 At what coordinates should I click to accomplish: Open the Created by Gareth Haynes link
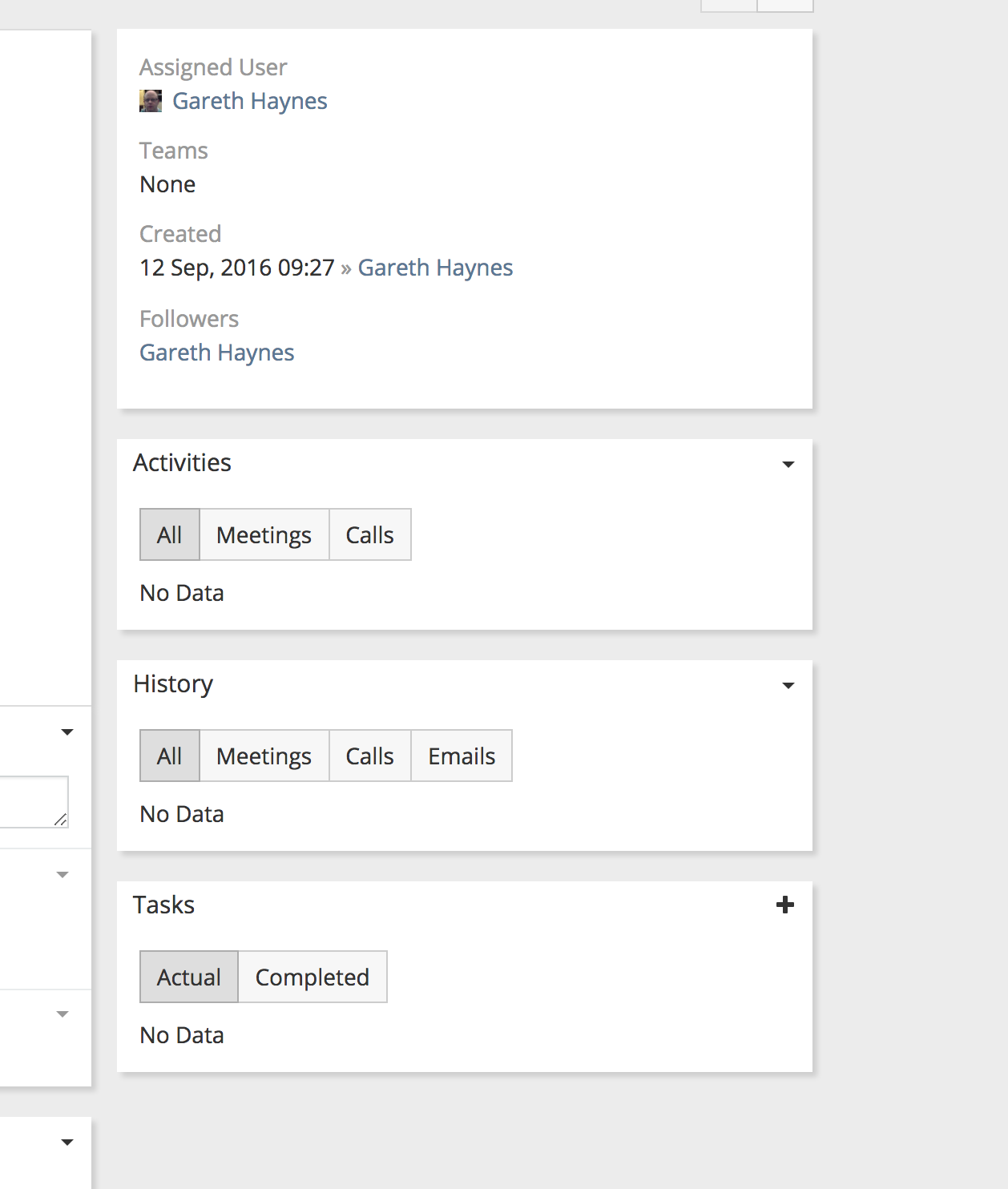point(435,268)
